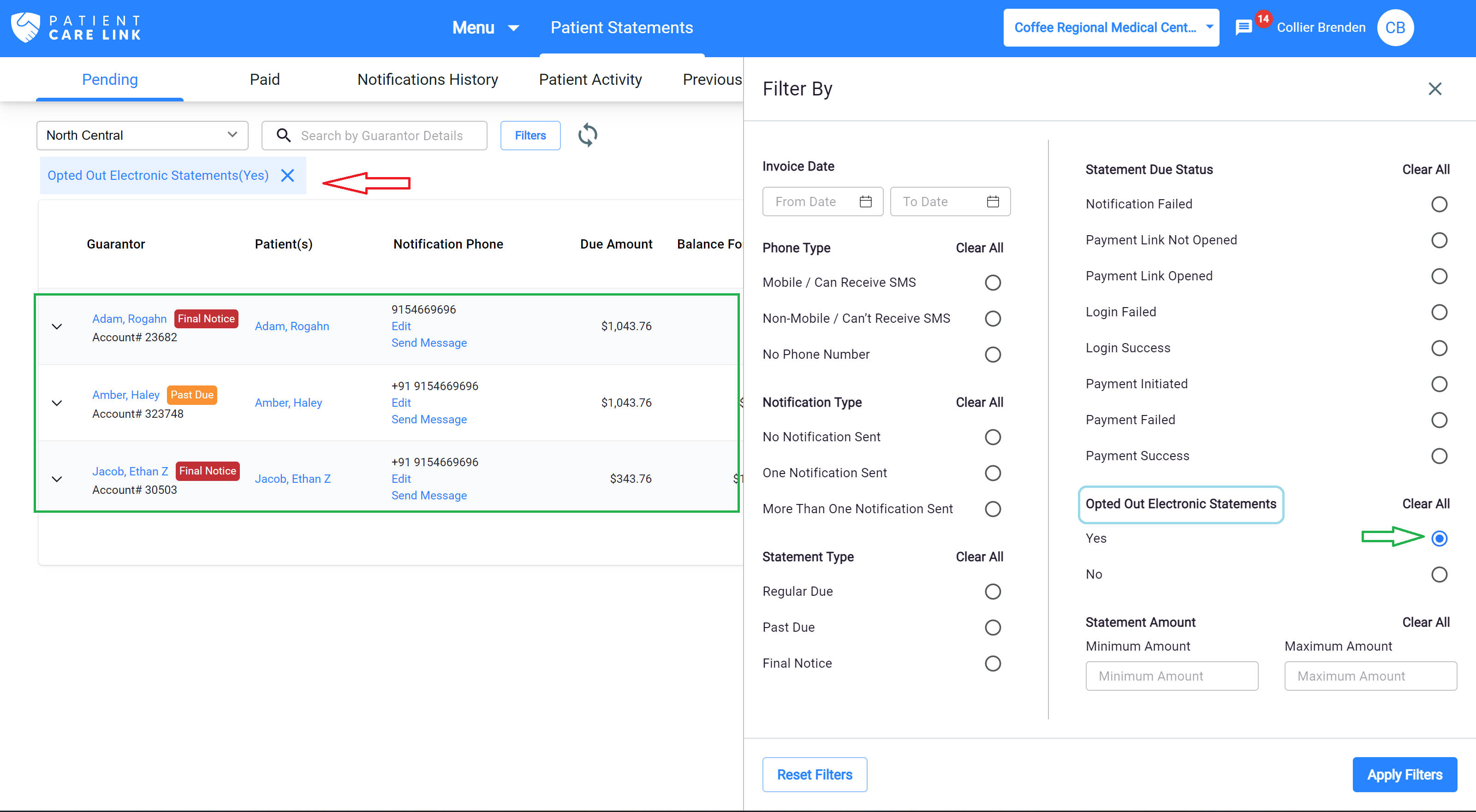Select Regular Due statement type
Viewport: 1476px width, 812px height.
tap(993, 592)
